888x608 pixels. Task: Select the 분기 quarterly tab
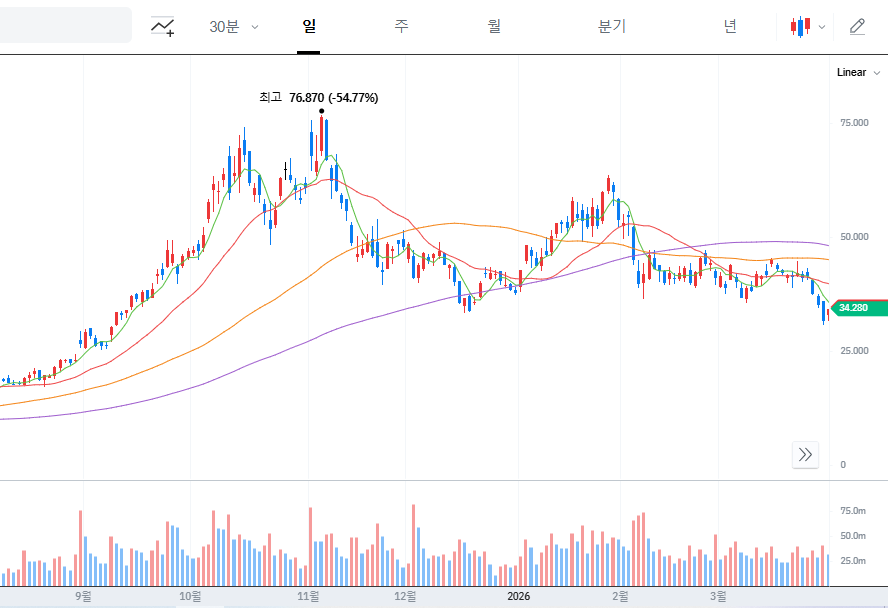click(x=611, y=27)
